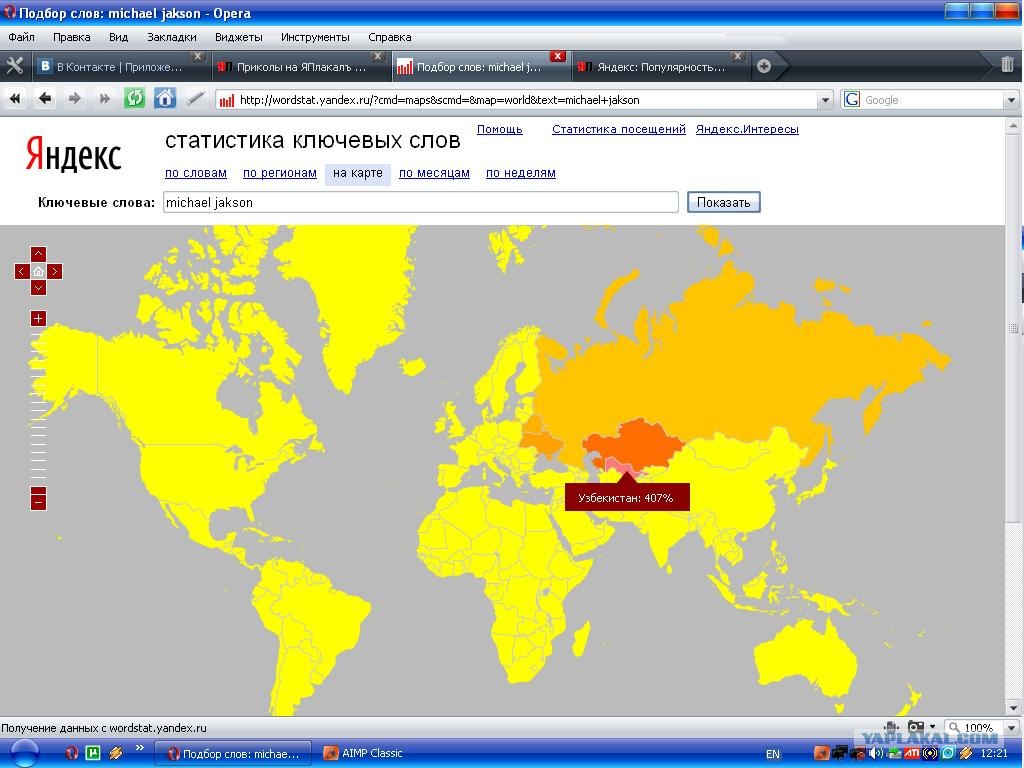This screenshot has height=768, width=1024.
Task: Click the URL address bar
Action: tap(516, 100)
